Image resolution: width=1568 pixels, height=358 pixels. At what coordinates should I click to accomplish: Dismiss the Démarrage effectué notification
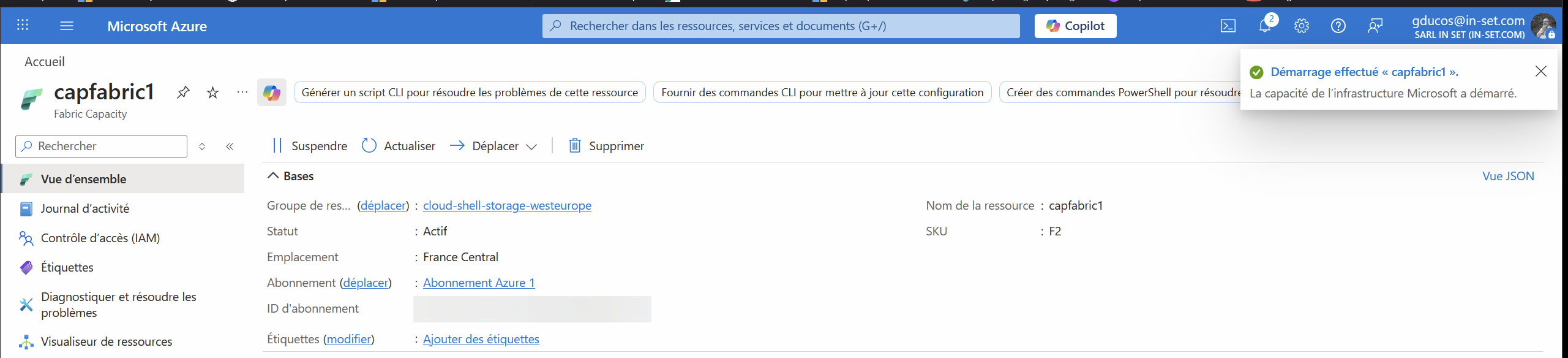(1541, 71)
